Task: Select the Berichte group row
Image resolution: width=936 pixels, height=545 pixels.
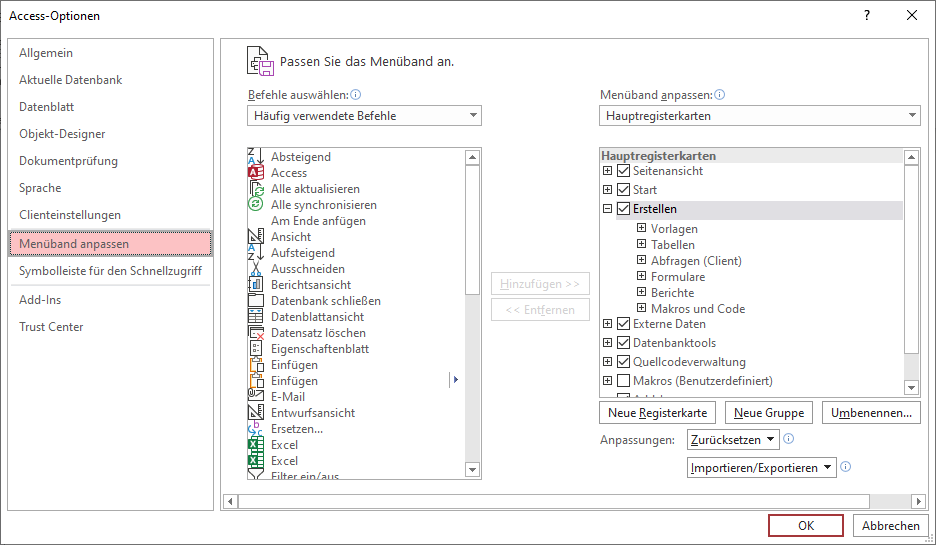Action: 672,292
